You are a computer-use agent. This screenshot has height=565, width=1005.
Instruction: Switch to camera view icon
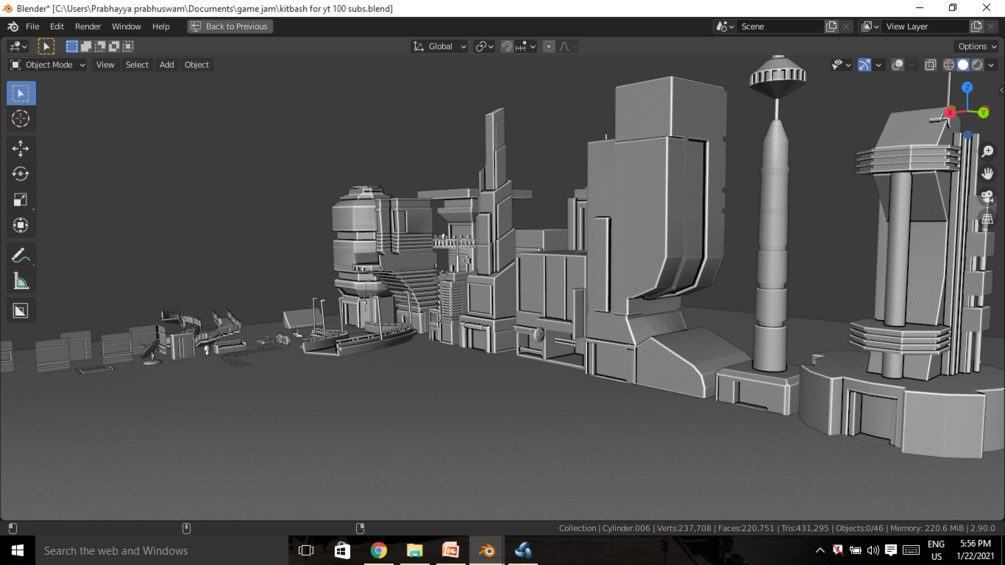987,196
